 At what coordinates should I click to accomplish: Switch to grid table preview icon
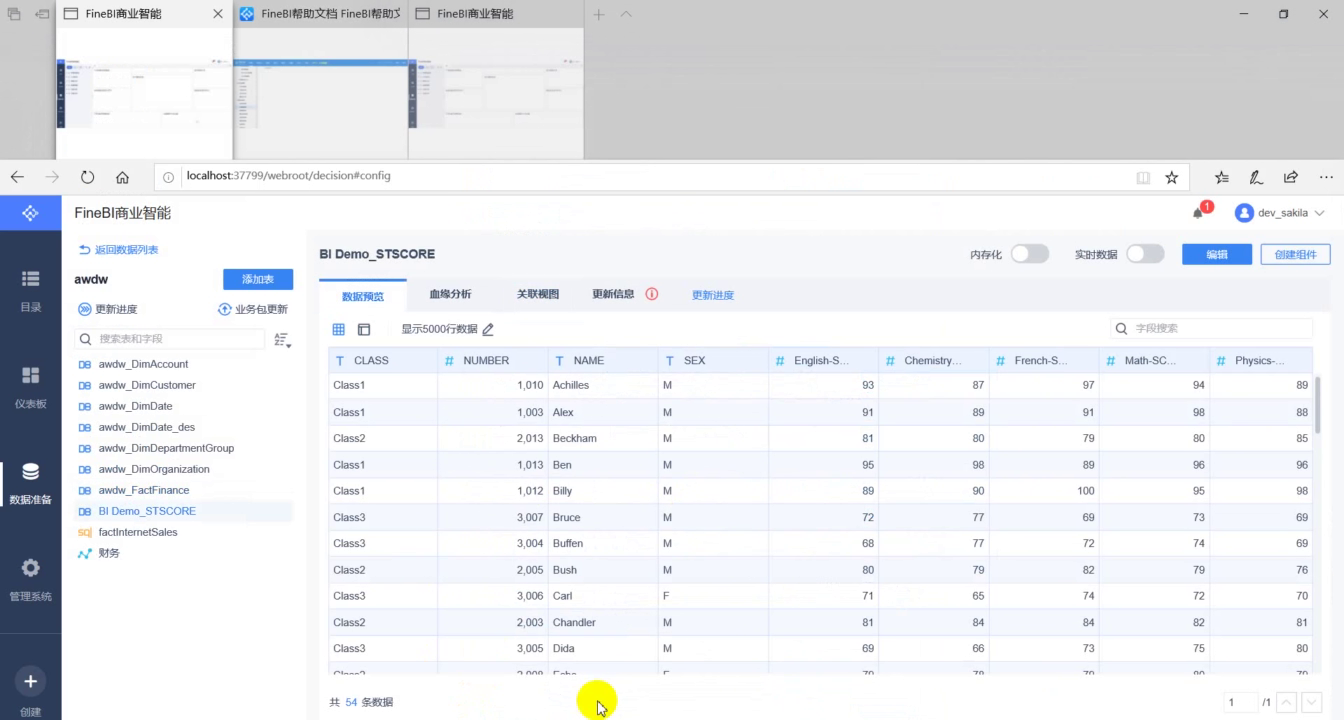click(338, 329)
